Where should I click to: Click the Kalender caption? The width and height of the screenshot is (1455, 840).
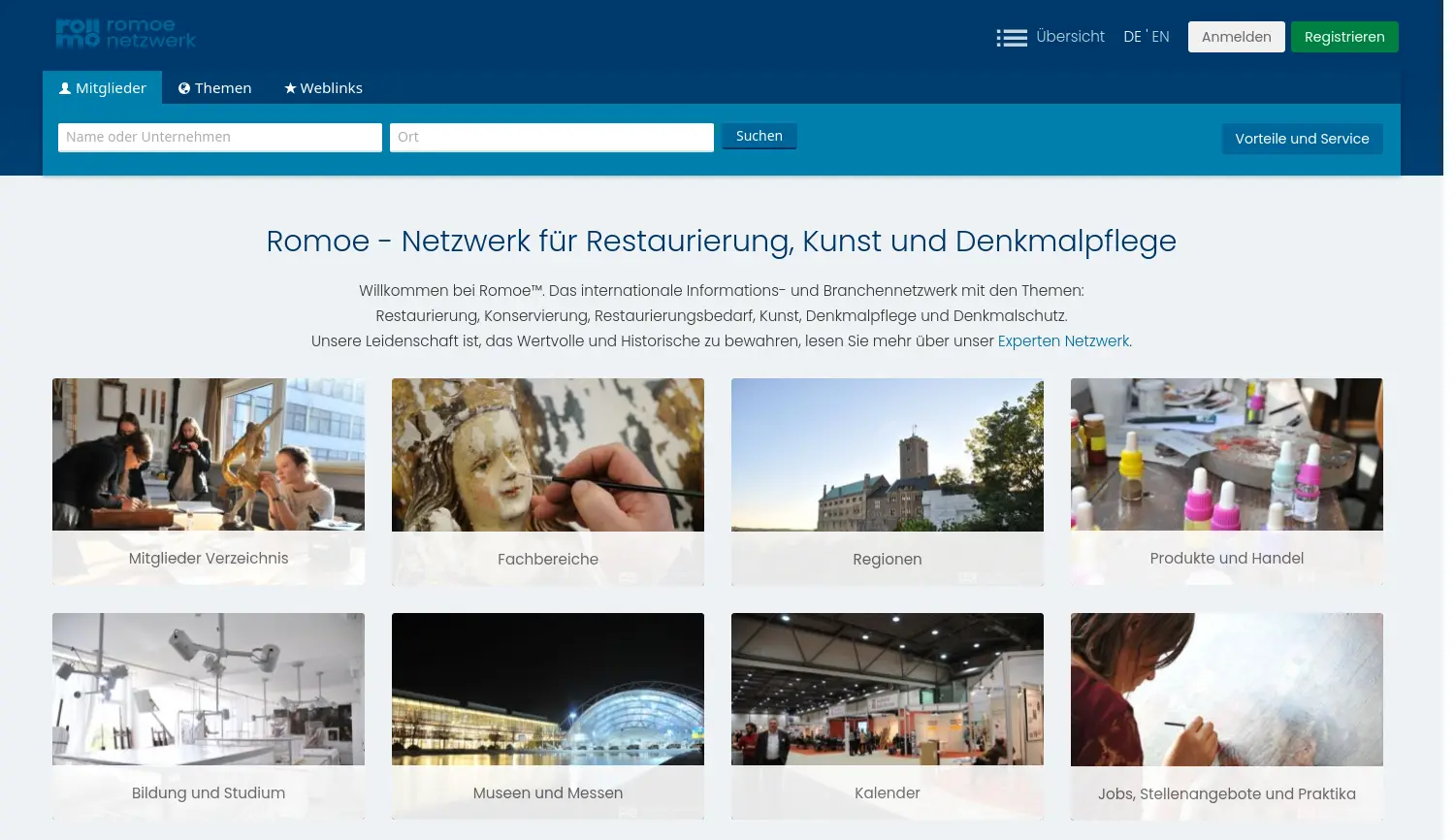point(888,793)
